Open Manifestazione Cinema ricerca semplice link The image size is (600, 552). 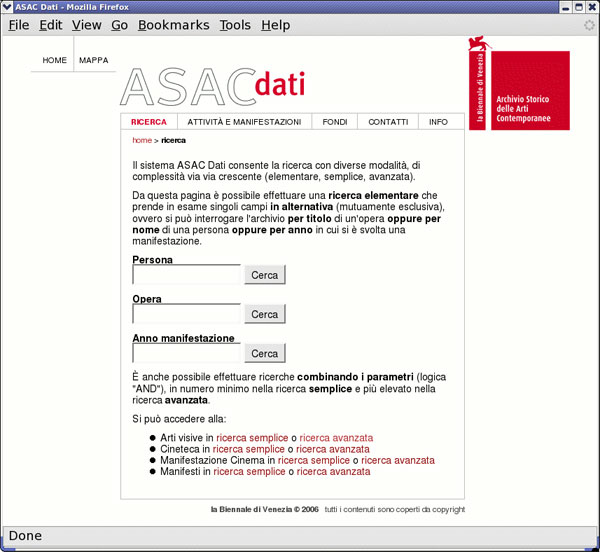point(314,460)
